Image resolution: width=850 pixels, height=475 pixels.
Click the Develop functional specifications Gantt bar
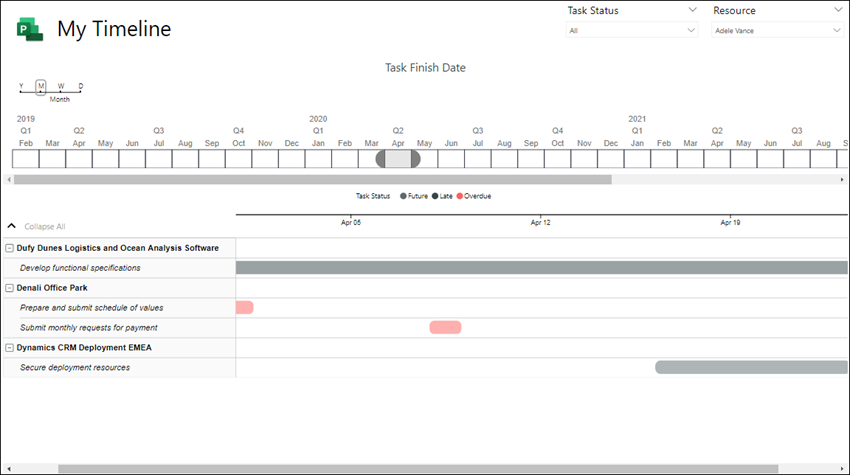coord(542,267)
